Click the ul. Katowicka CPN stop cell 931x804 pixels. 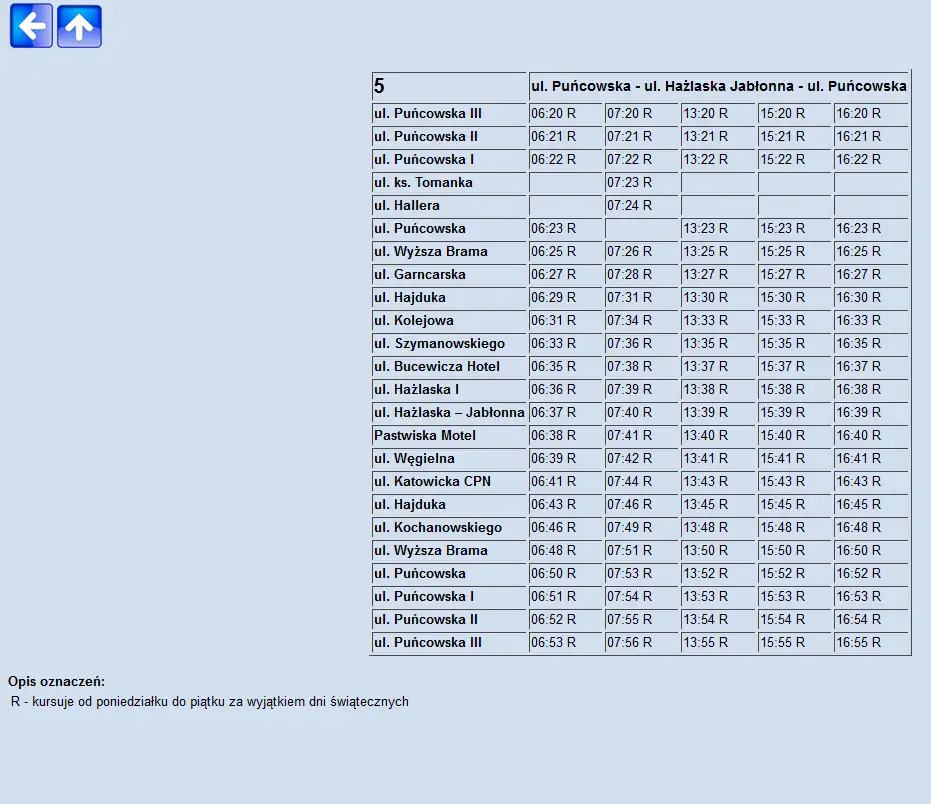tap(432, 482)
